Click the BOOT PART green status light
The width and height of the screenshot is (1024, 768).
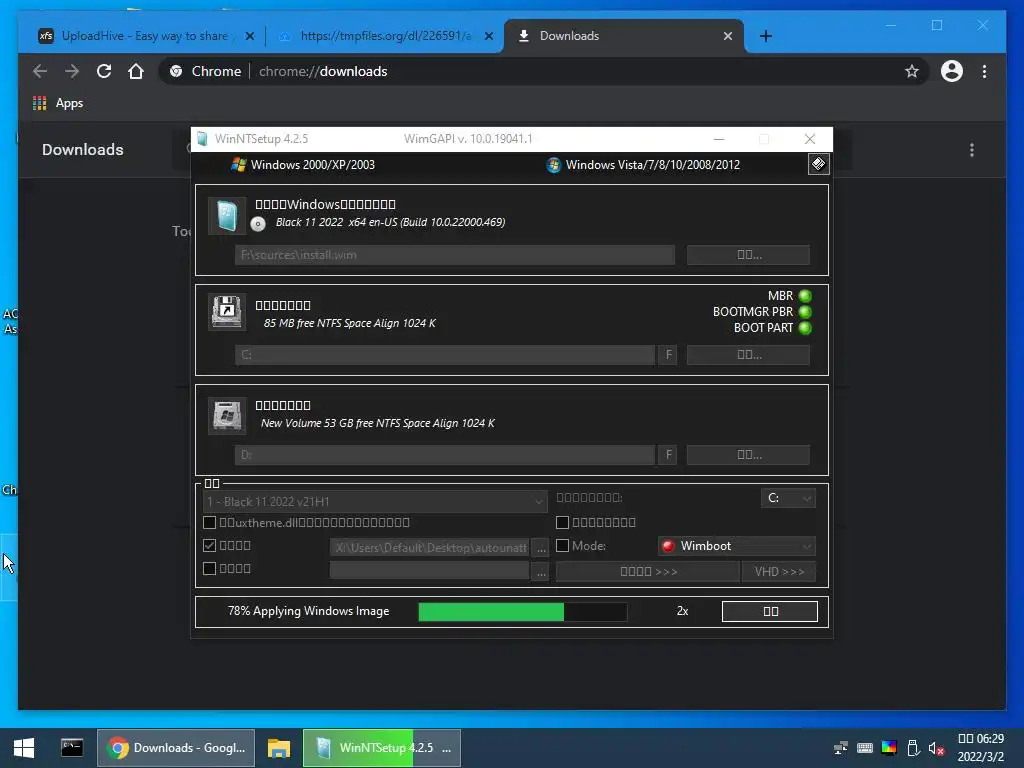click(x=805, y=328)
